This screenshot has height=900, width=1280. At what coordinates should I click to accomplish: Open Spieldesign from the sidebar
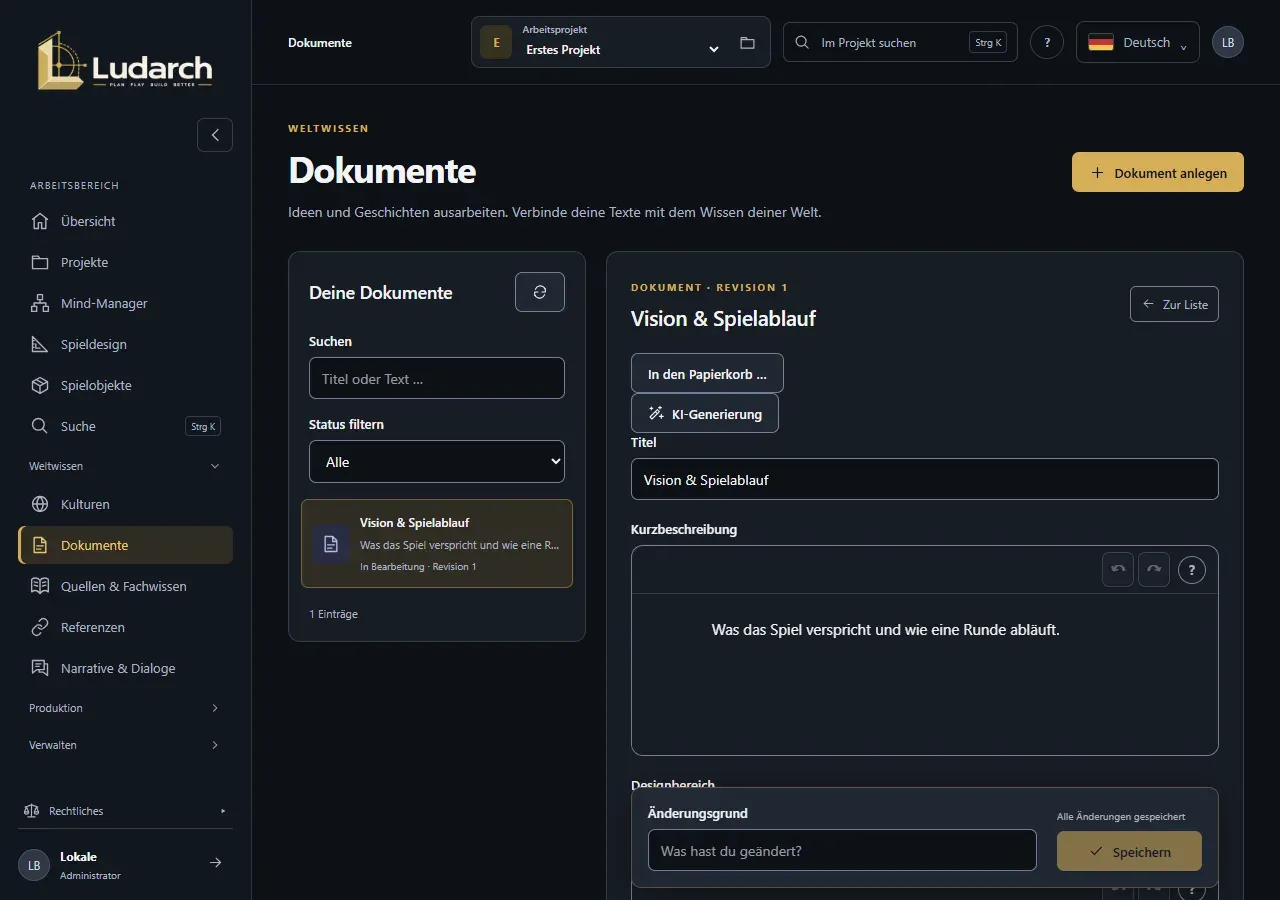(125, 344)
